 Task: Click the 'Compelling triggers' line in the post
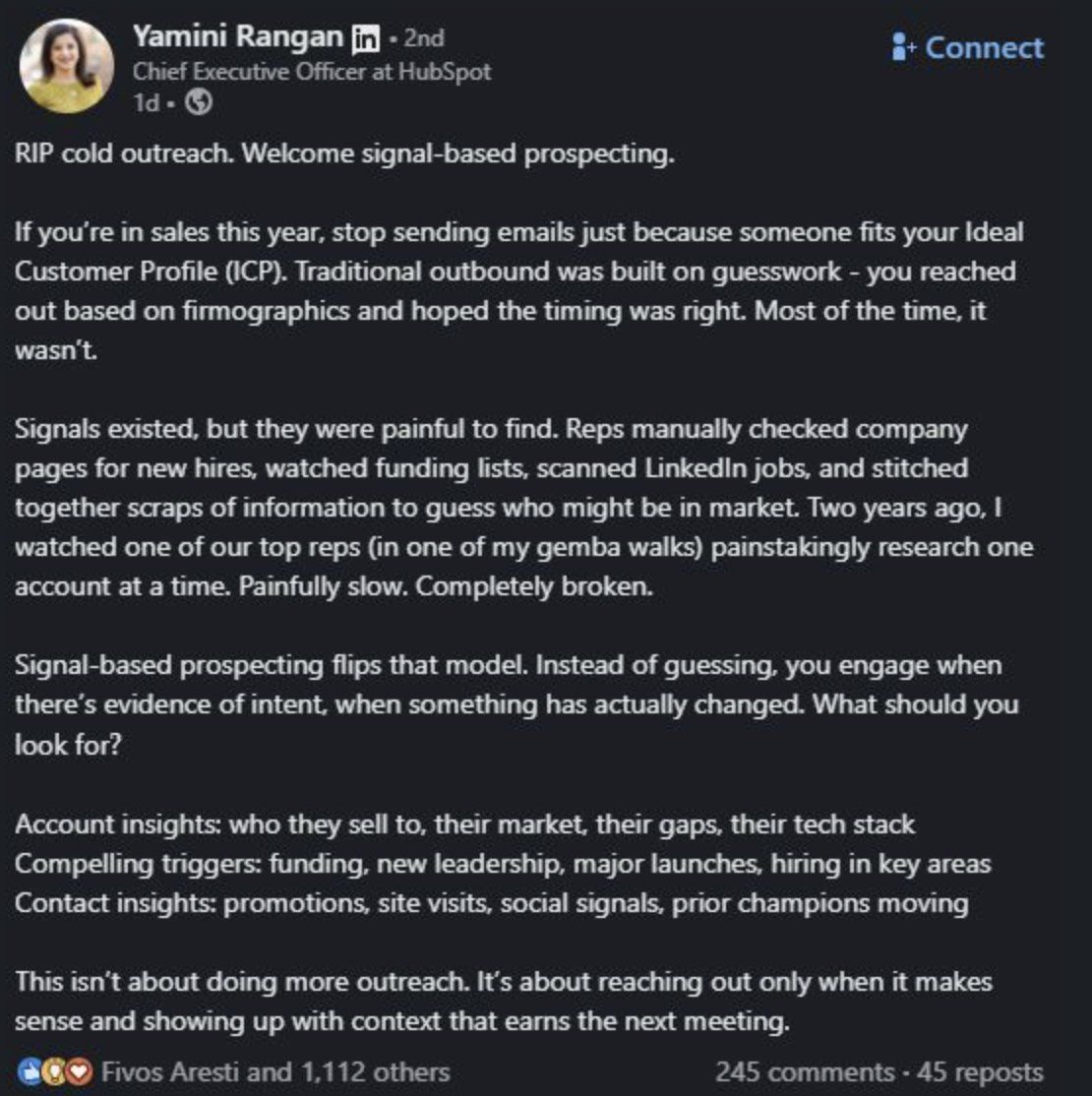(502, 864)
